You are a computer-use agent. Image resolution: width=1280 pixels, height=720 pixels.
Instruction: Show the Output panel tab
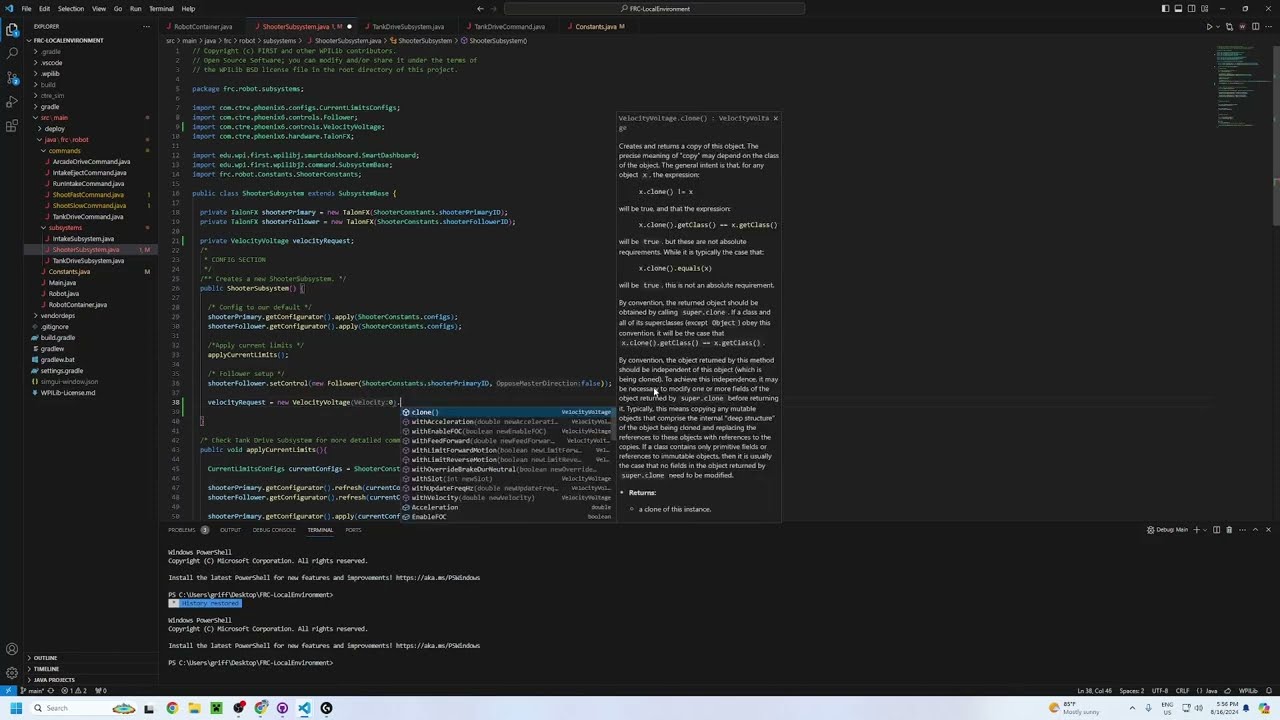click(x=230, y=530)
